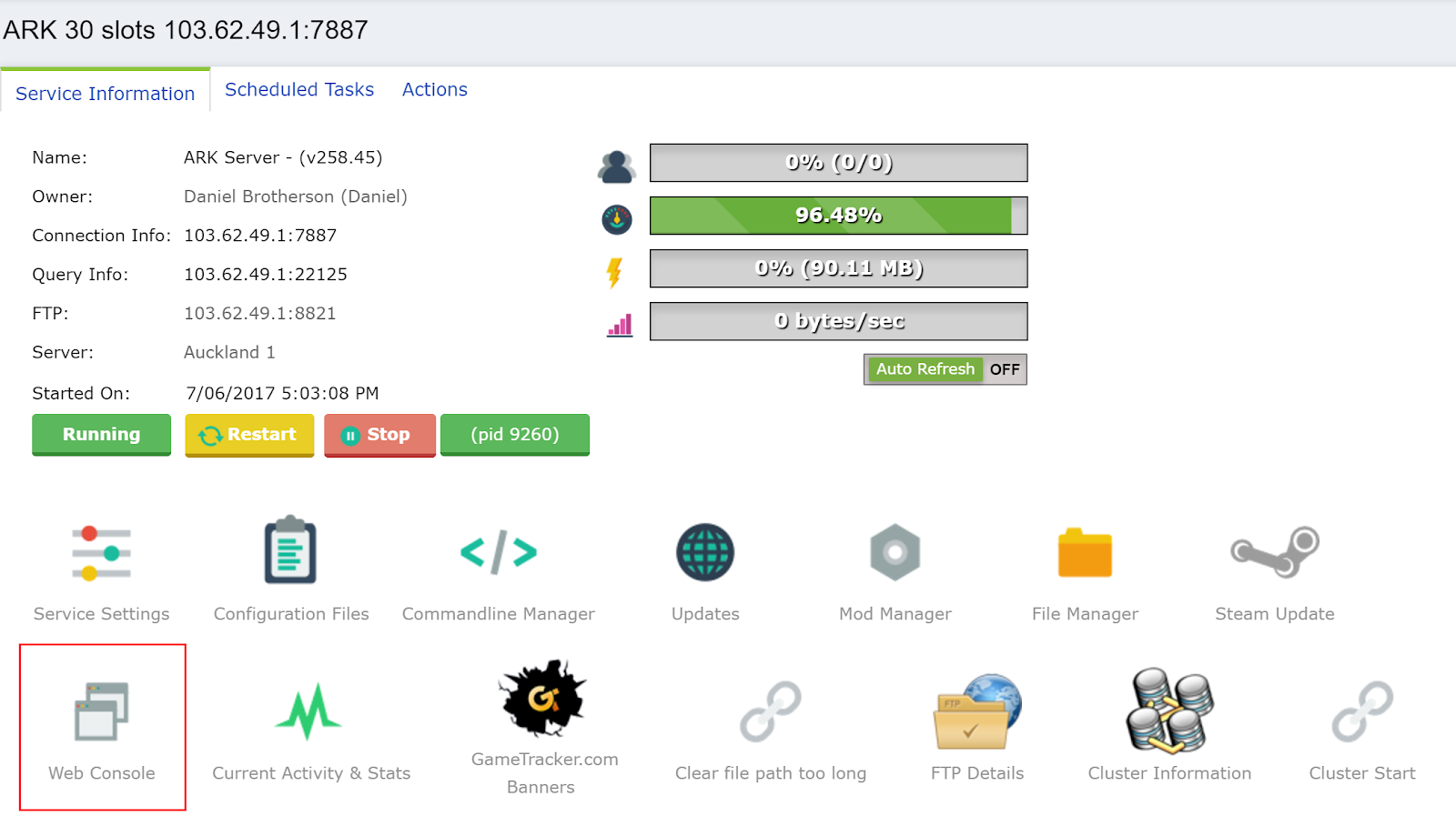1456x816 pixels.
Task: Stop the ARK server
Action: pos(379,435)
